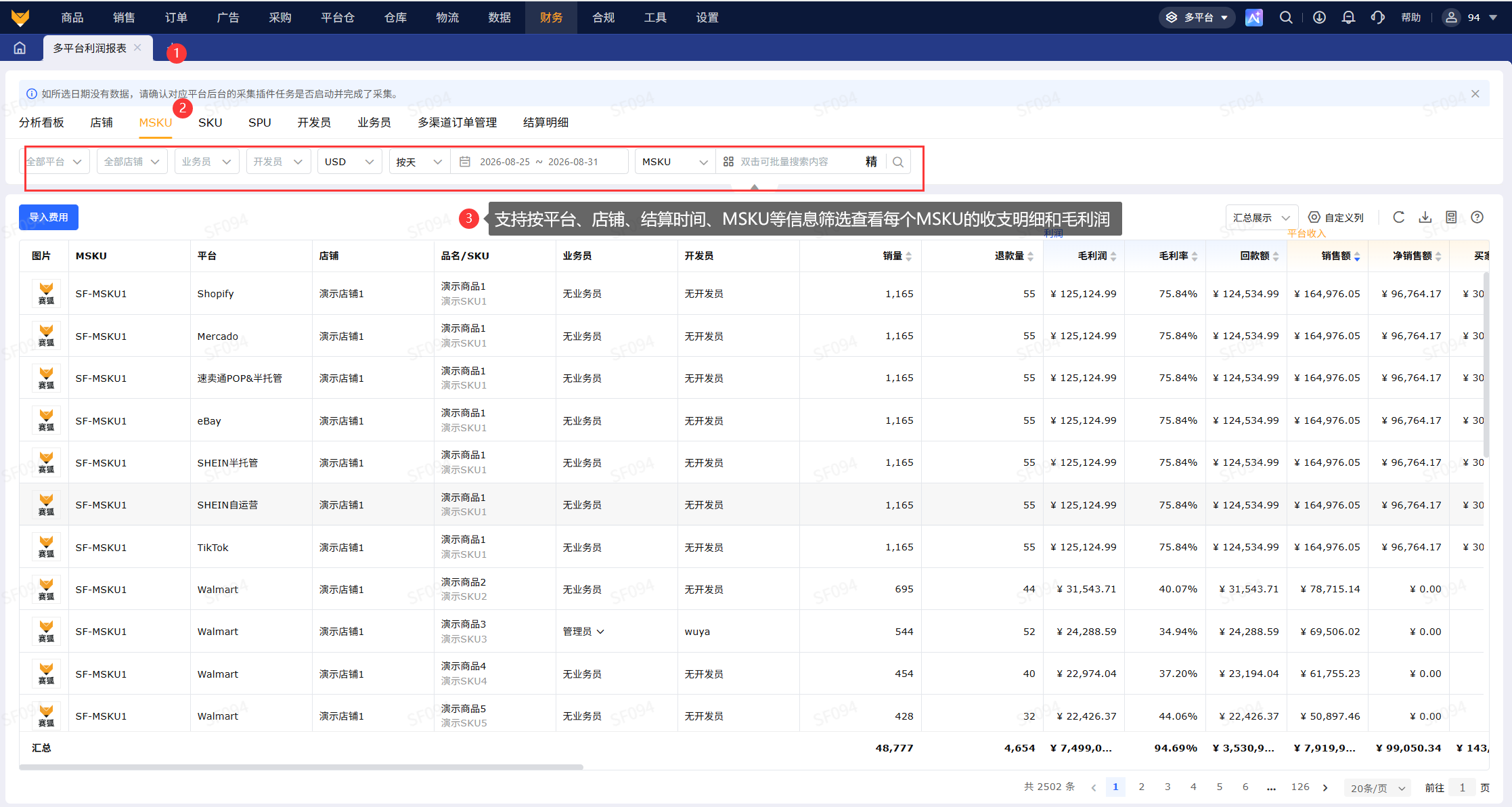1512x807 pixels.
Task: Close the blue info notice banner
Action: (x=1475, y=94)
